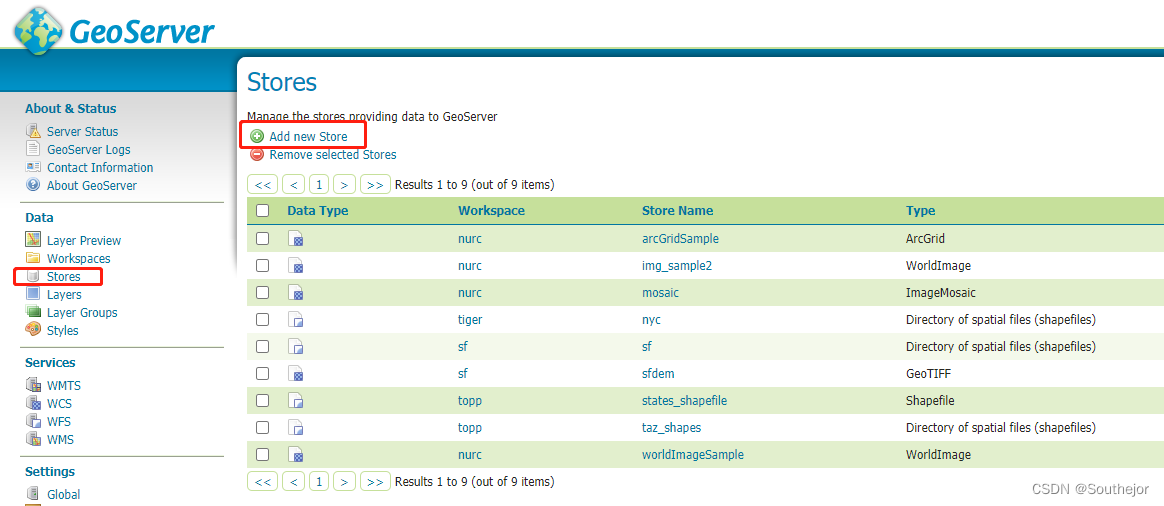Click the Contact Information card icon

point(33,167)
